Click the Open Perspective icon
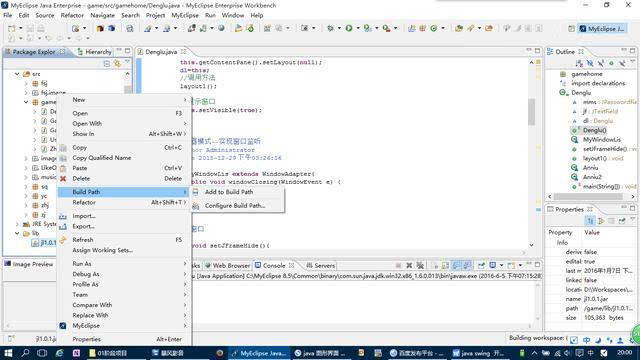The width and height of the screenshot is (640, 360). coord(571,29)
